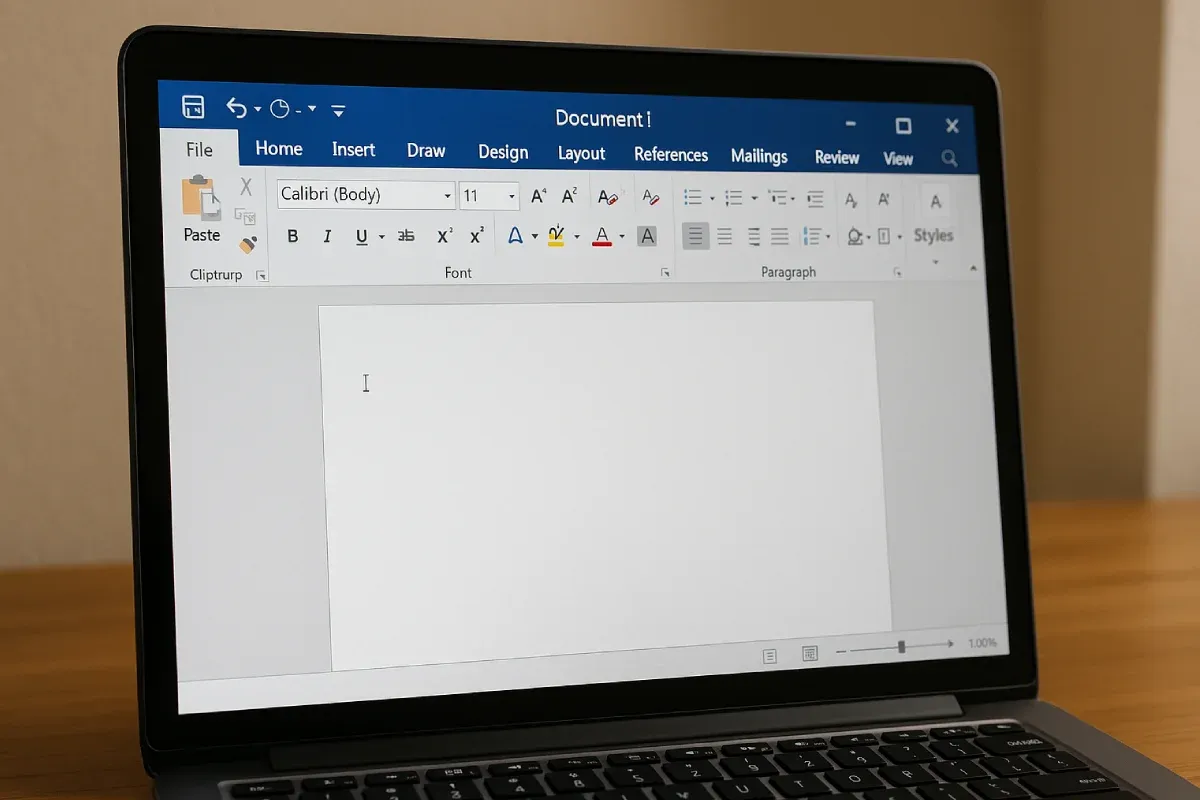The width and height of the screenshot is (1200, 800).
Task: Click the zoom slider handle in status bar
Action: pos(901,648)
